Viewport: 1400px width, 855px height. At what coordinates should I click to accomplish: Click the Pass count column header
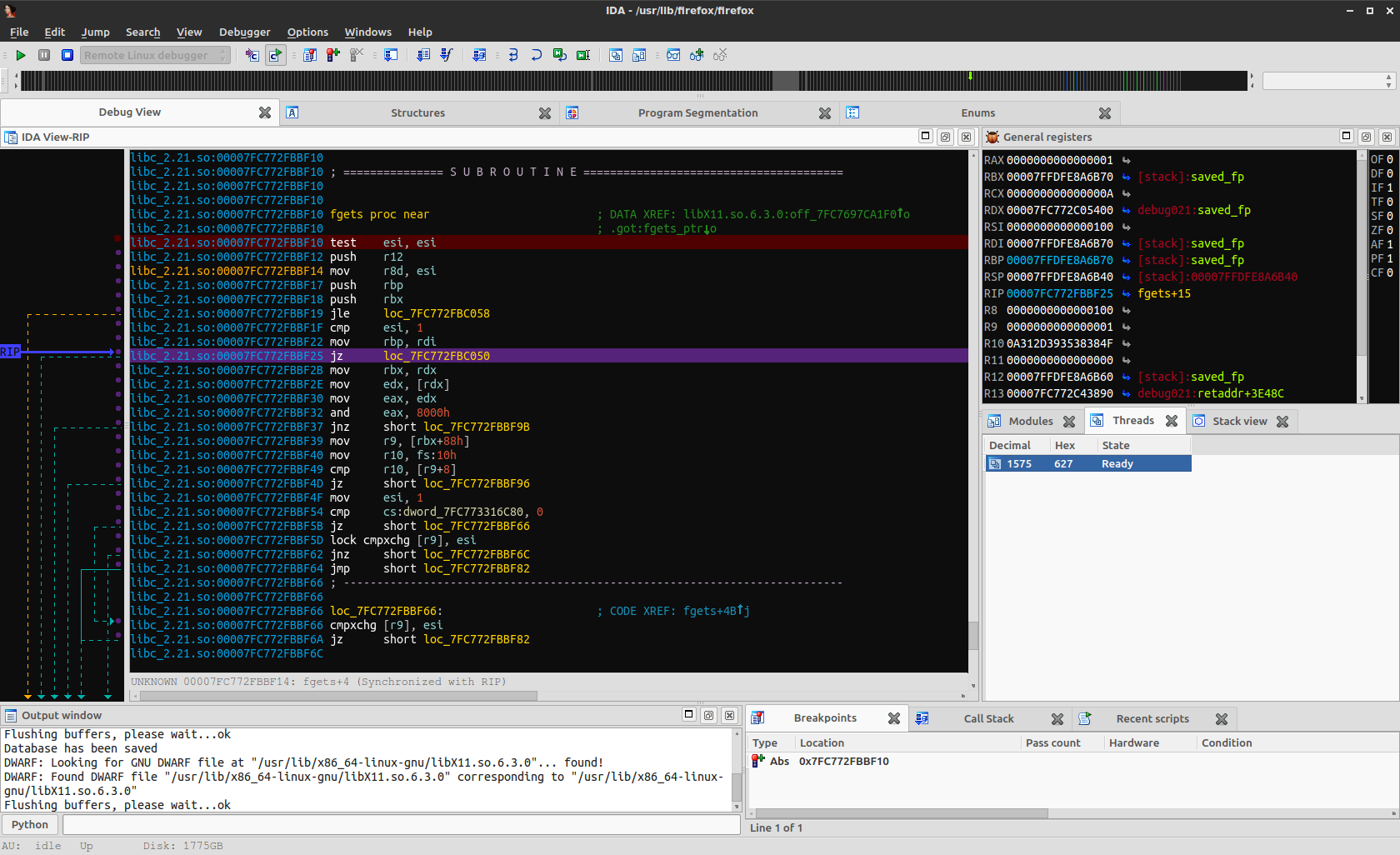[x=1052, y=742]
